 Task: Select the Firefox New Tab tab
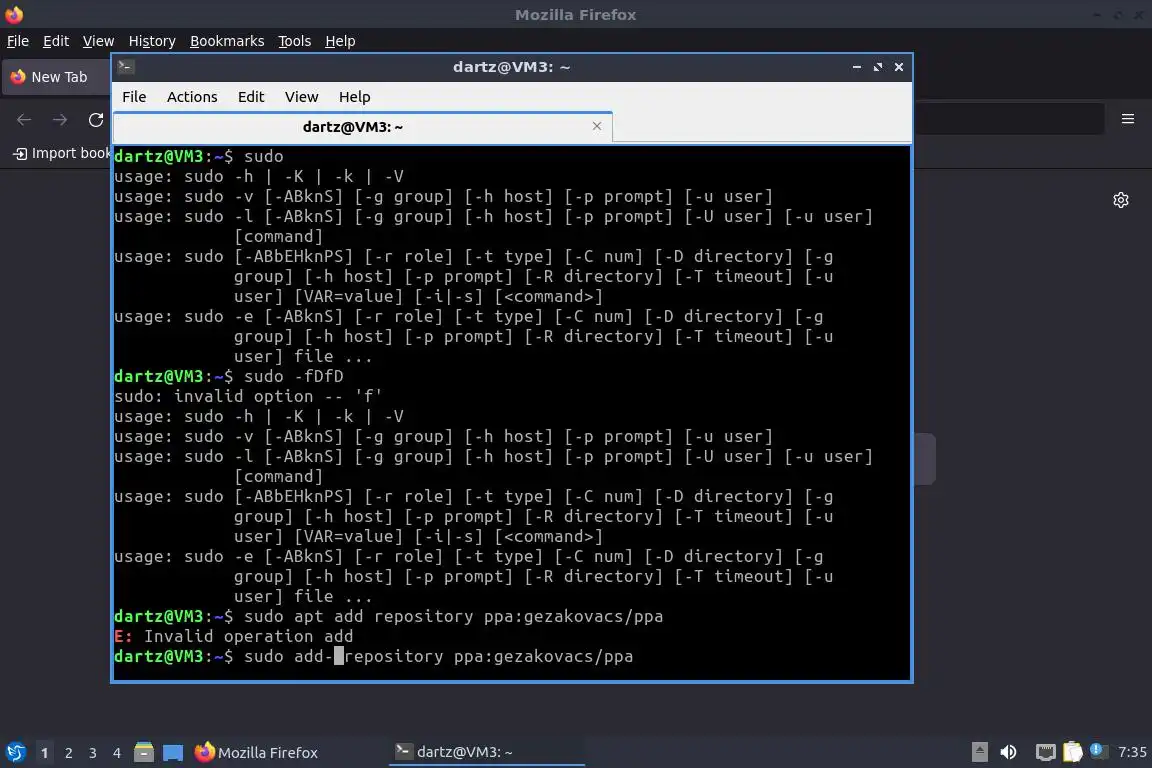[57, 77]
